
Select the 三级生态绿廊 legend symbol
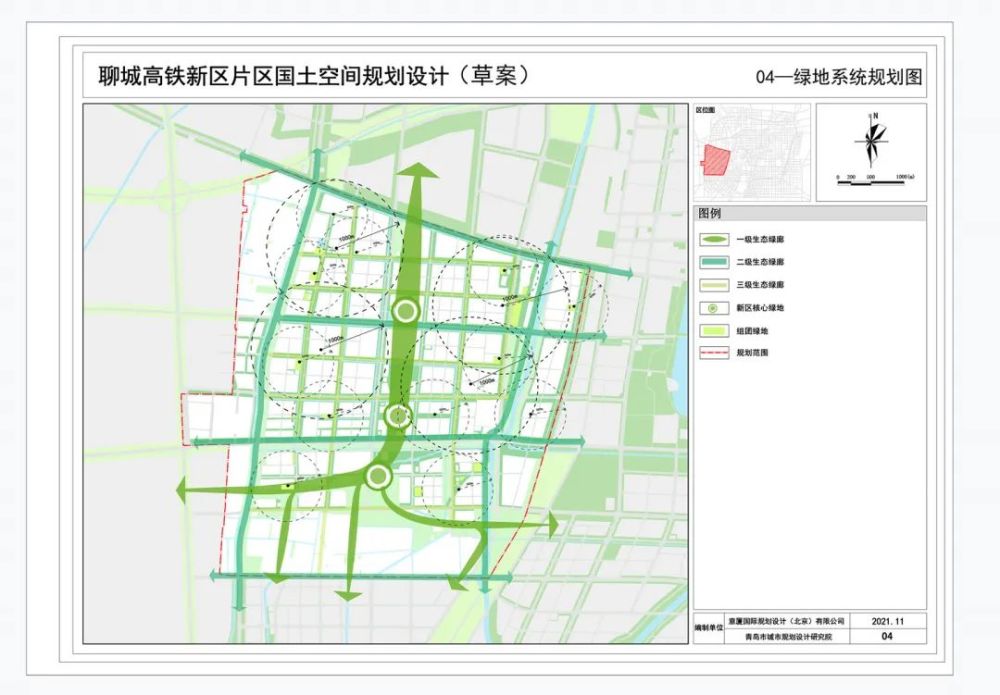tap(714, 284)
